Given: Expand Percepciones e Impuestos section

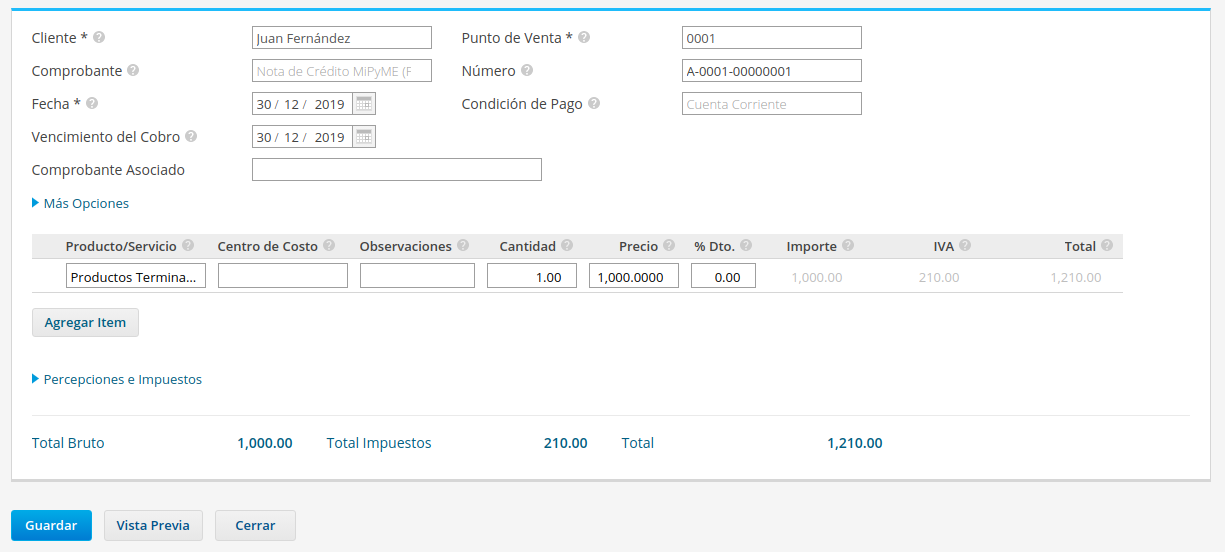Looking at the screenshot, I should pyautogui.click(x=117, y=380).
